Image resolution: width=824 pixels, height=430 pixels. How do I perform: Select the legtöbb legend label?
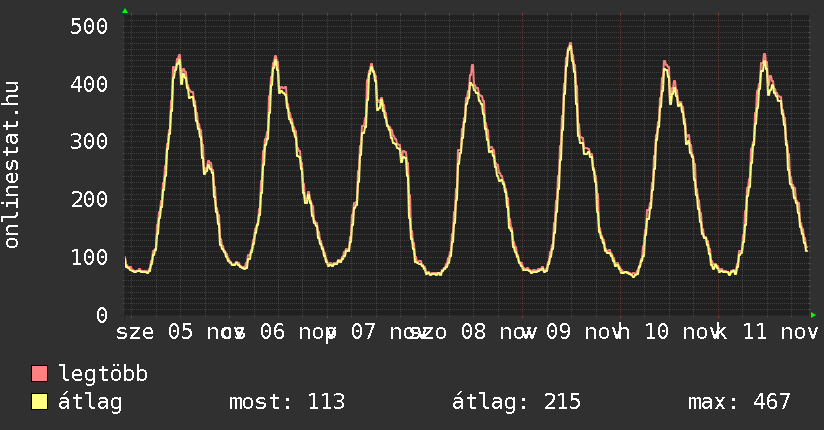click(x=104, y=375)
